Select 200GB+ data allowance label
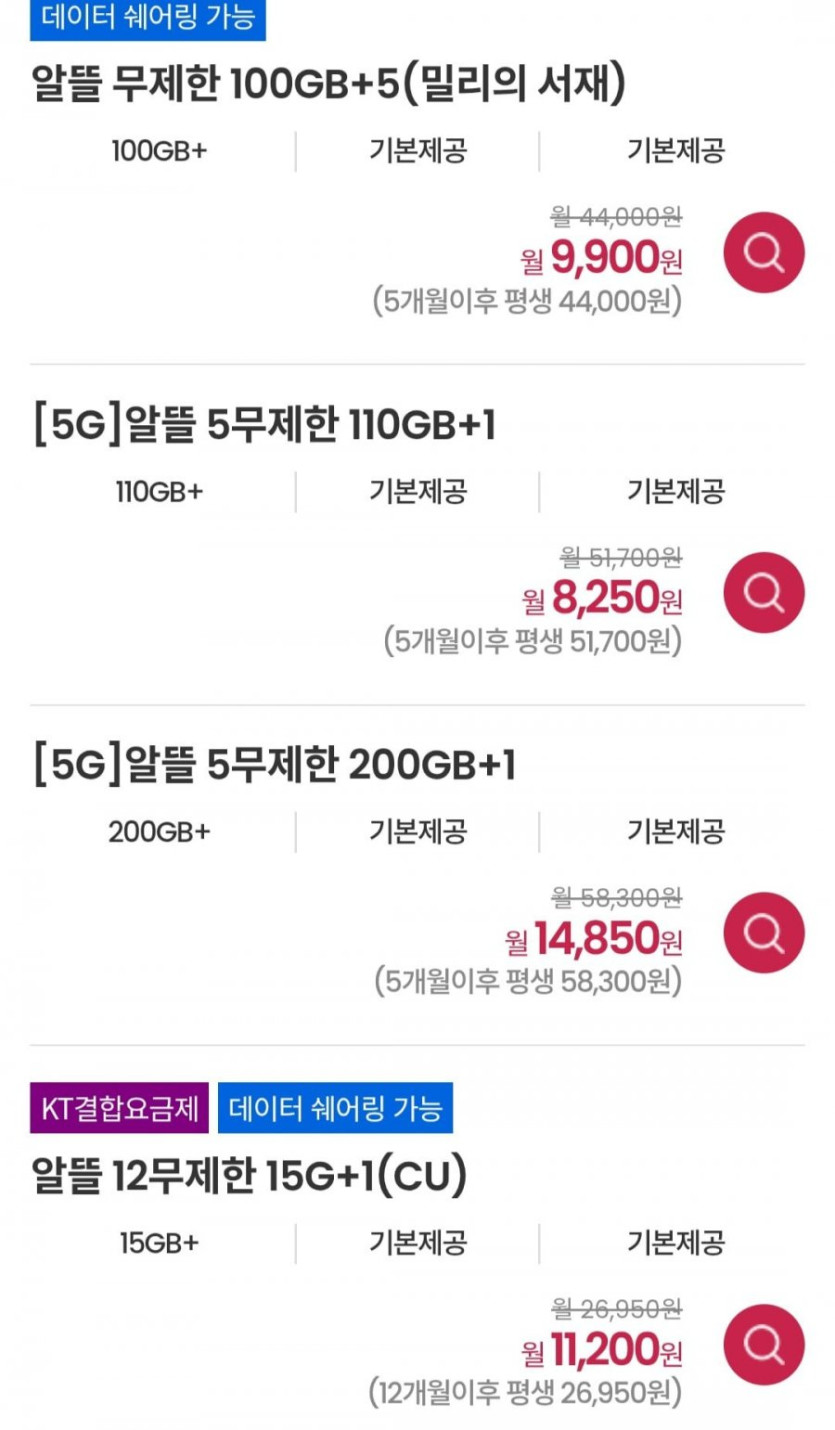This screenshot has height=1430, width=835. coord(160,832)
